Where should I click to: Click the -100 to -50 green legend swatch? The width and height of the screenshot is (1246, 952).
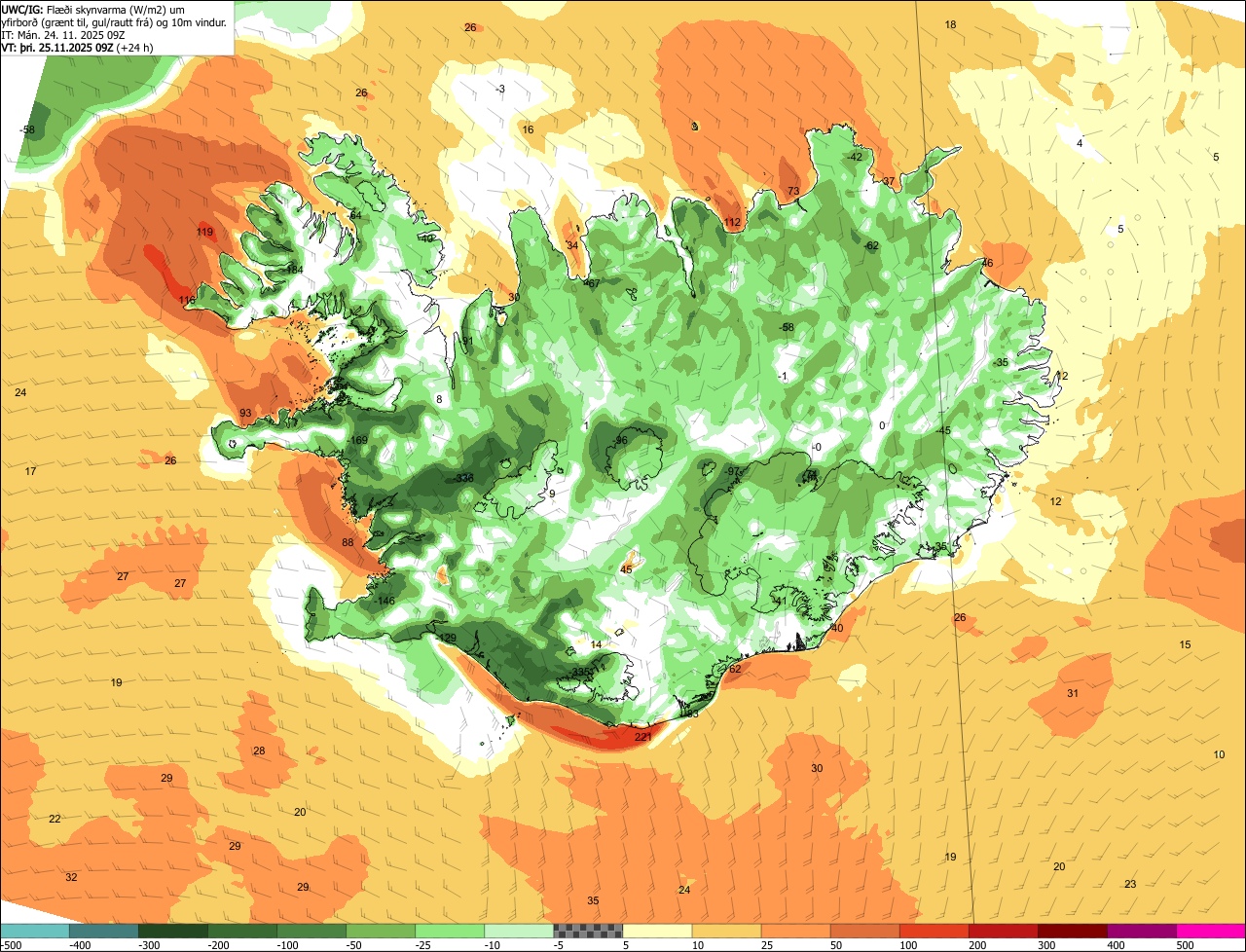311,931
